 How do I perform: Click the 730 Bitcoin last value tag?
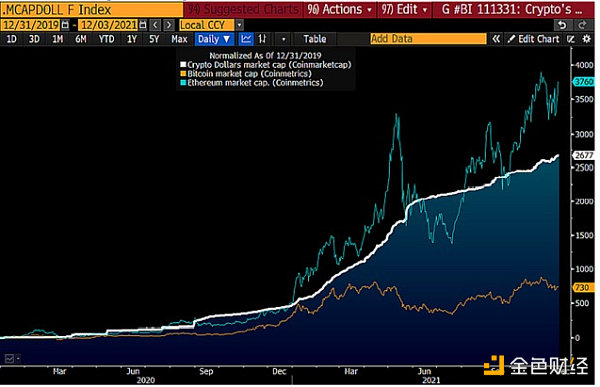[583, 287]
